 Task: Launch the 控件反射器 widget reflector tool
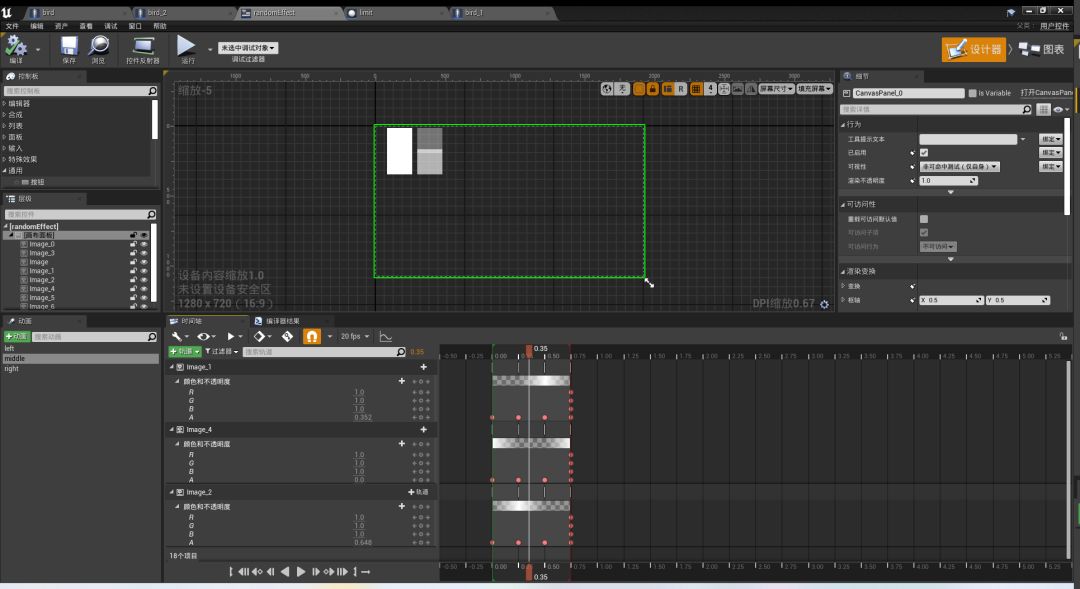coord(143,46)
